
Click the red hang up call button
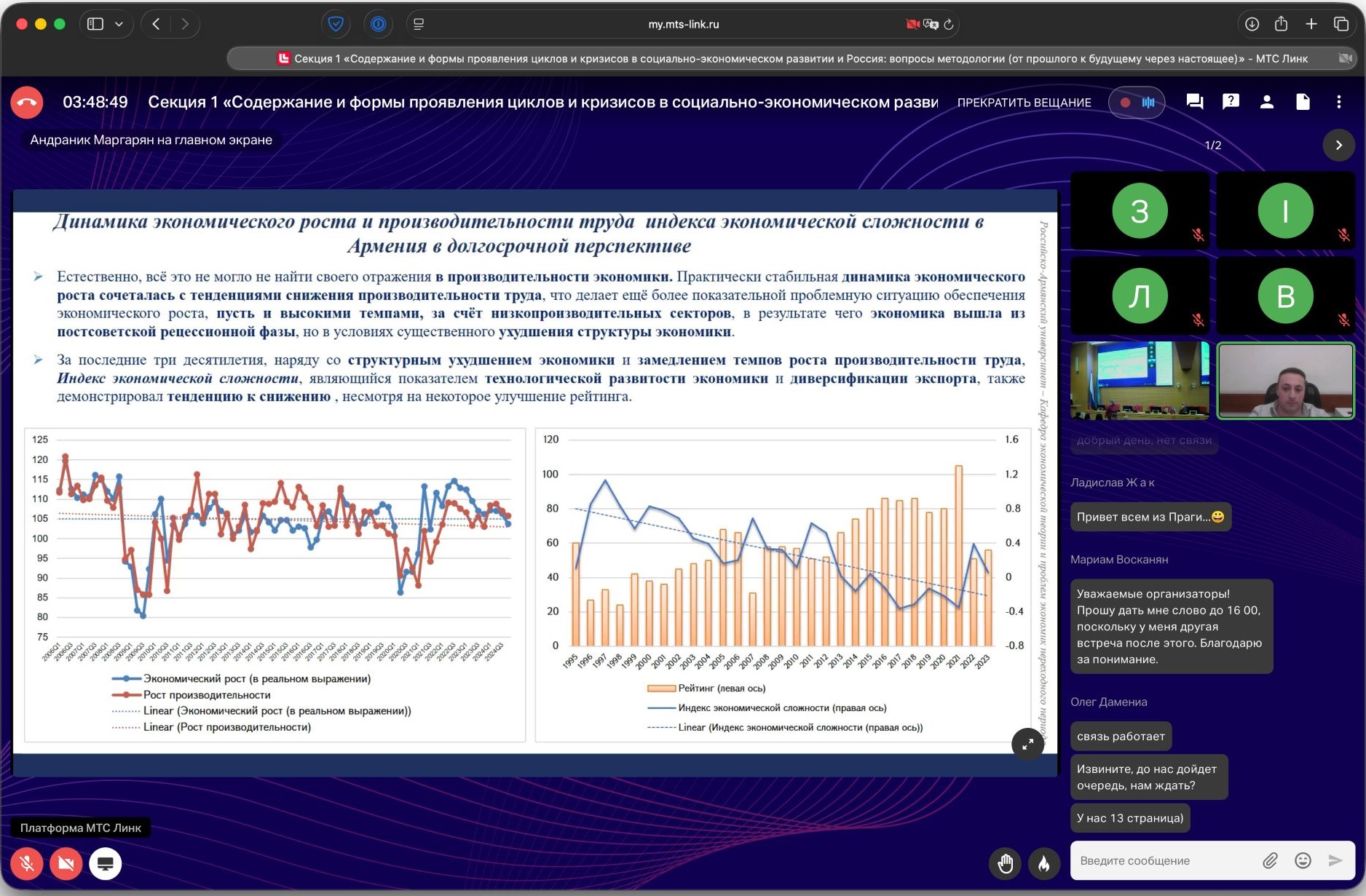point(27,103)
